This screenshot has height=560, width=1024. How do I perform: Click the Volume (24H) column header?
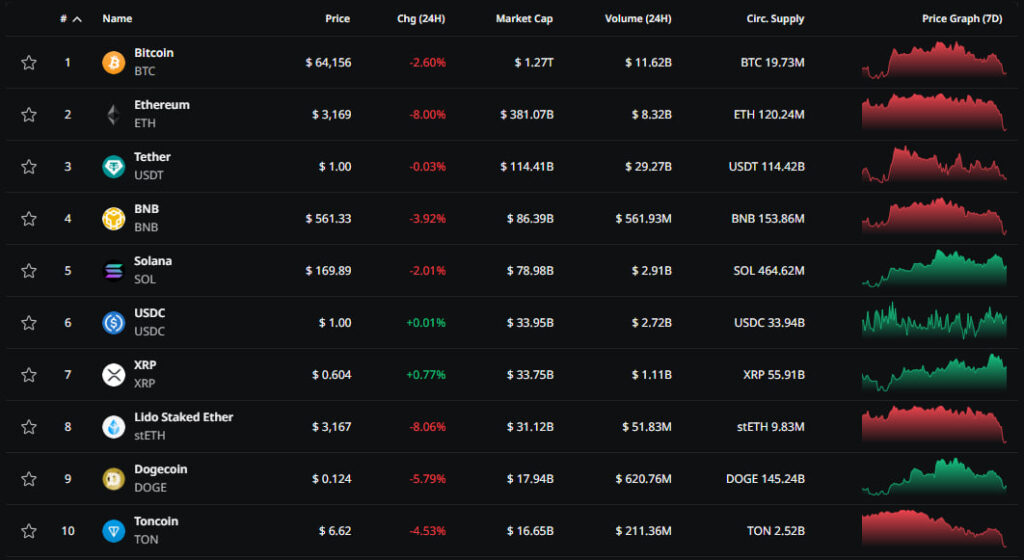click(x=638, y=19)
